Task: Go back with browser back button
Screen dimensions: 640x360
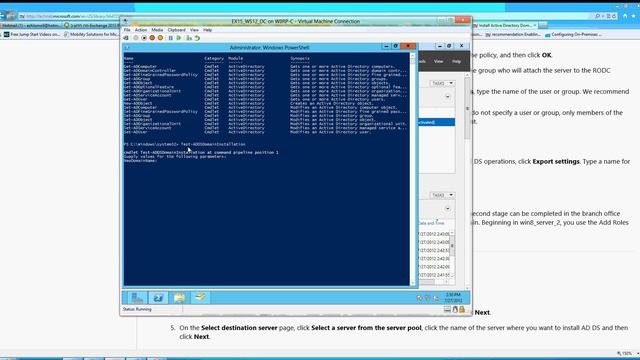Action: [2, 16]
